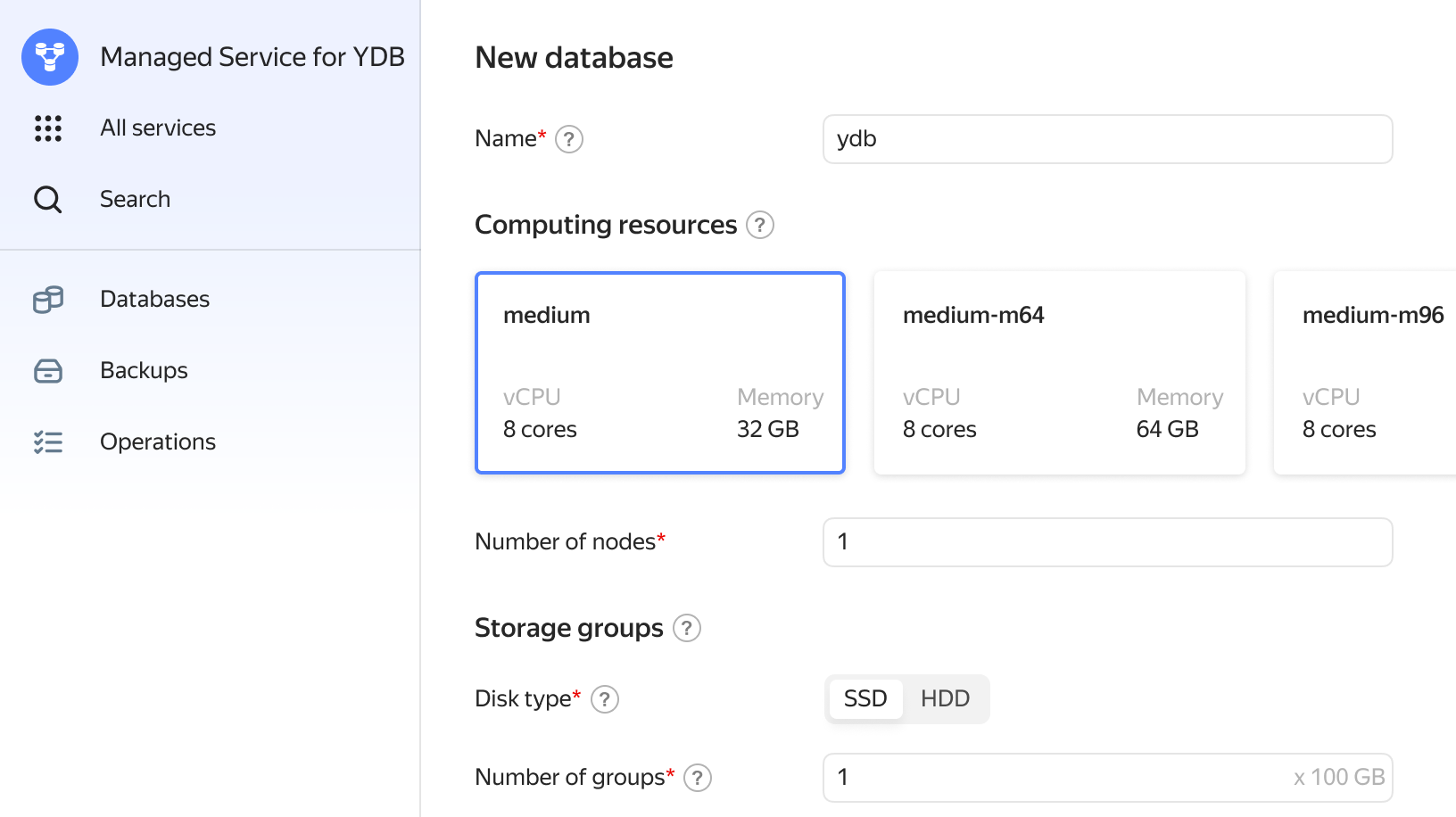This screenshot has width=1456, height=817.
Task: Show help for the Name field
Action: pos(569,139)
